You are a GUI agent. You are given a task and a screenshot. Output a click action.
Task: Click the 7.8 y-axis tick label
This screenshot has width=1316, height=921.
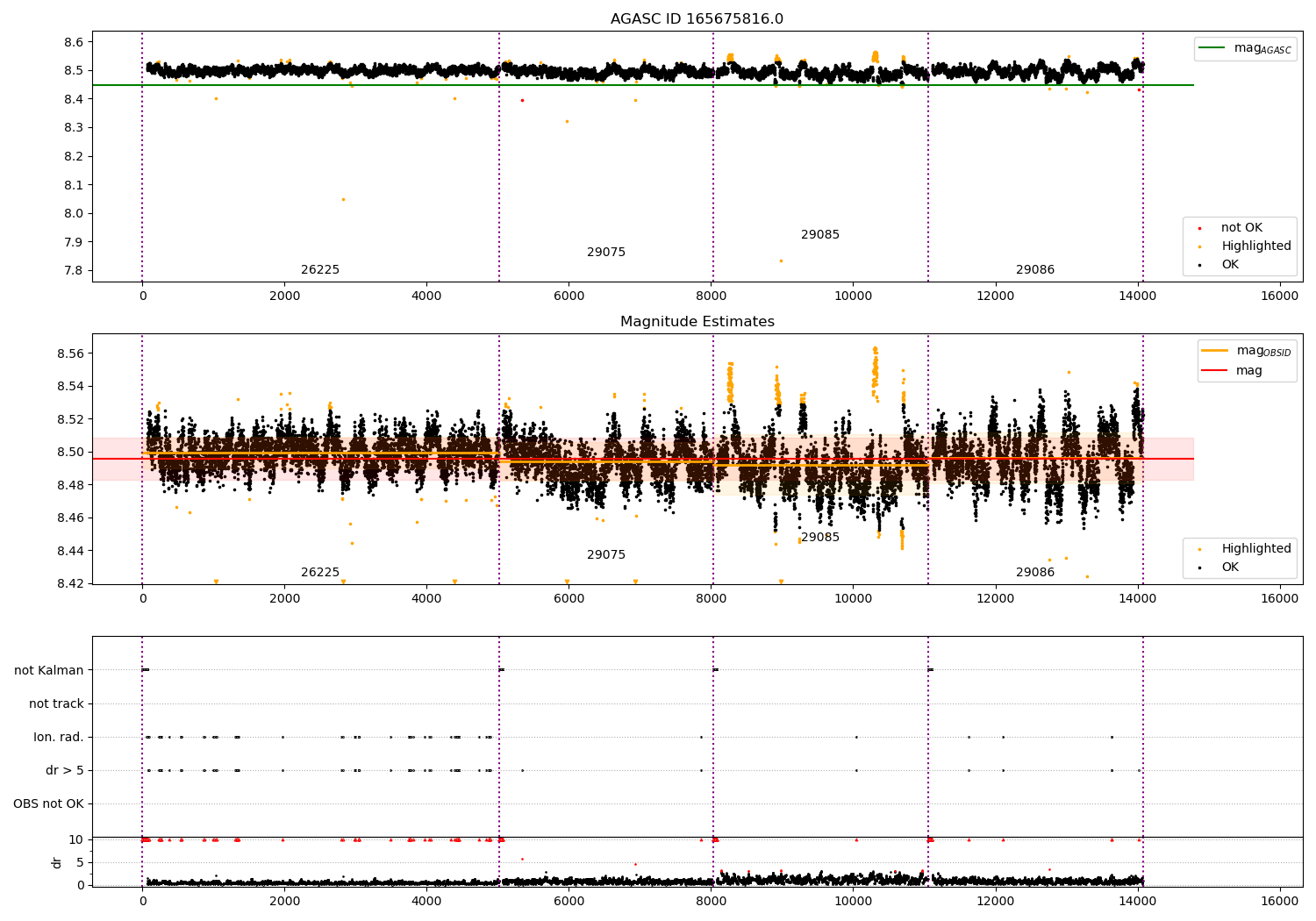click(75, 270)
